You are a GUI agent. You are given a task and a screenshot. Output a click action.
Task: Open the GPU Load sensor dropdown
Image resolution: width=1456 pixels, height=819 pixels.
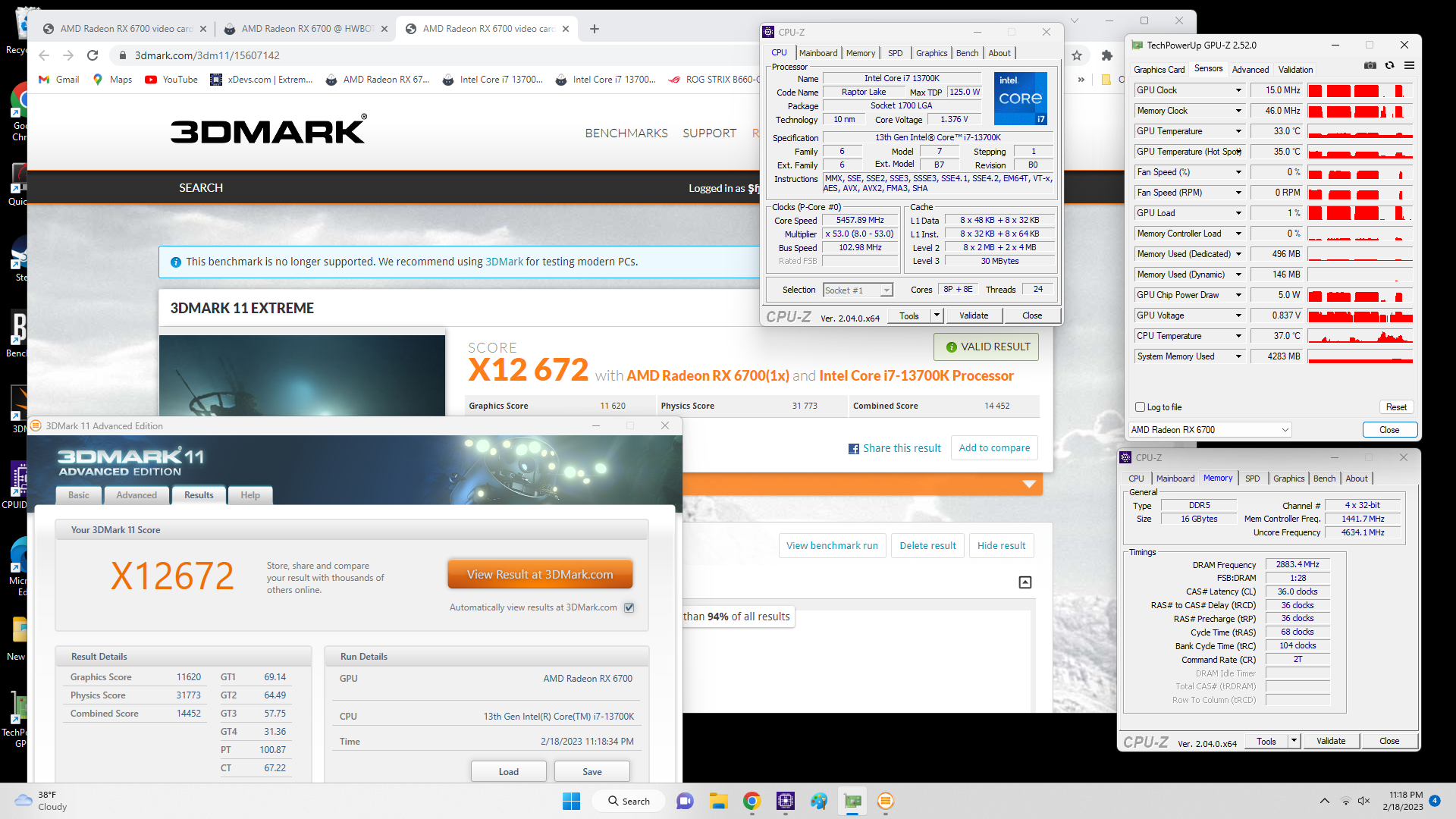coord(1238,213)
